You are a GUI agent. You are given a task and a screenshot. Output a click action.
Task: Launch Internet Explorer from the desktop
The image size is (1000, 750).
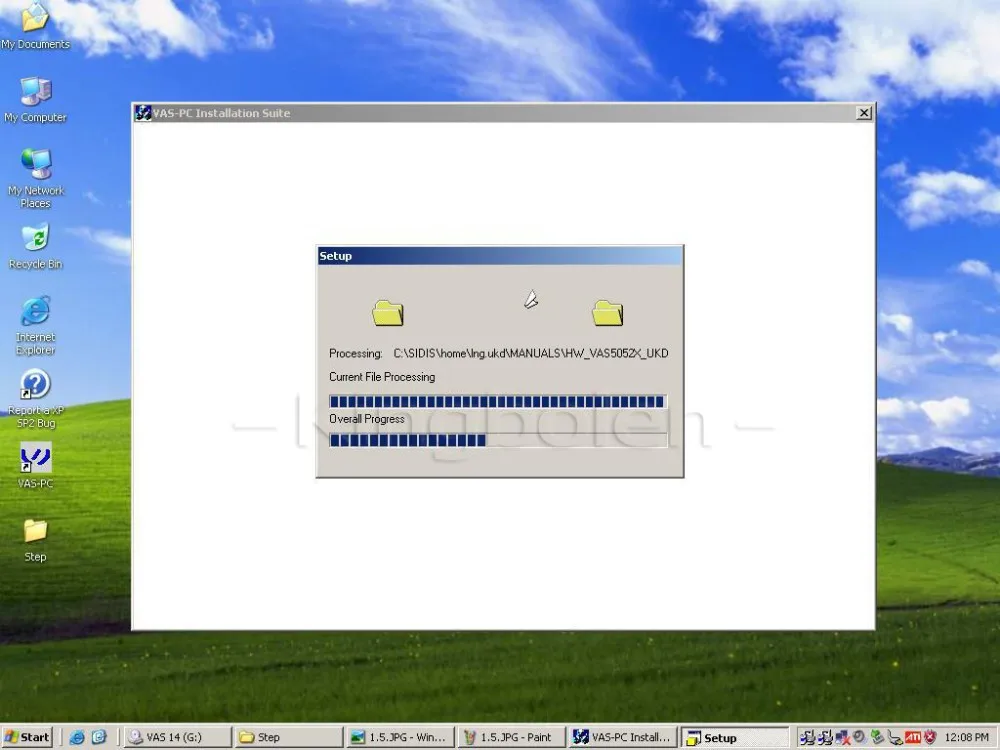pyautogui.click(x=35, y=326)
